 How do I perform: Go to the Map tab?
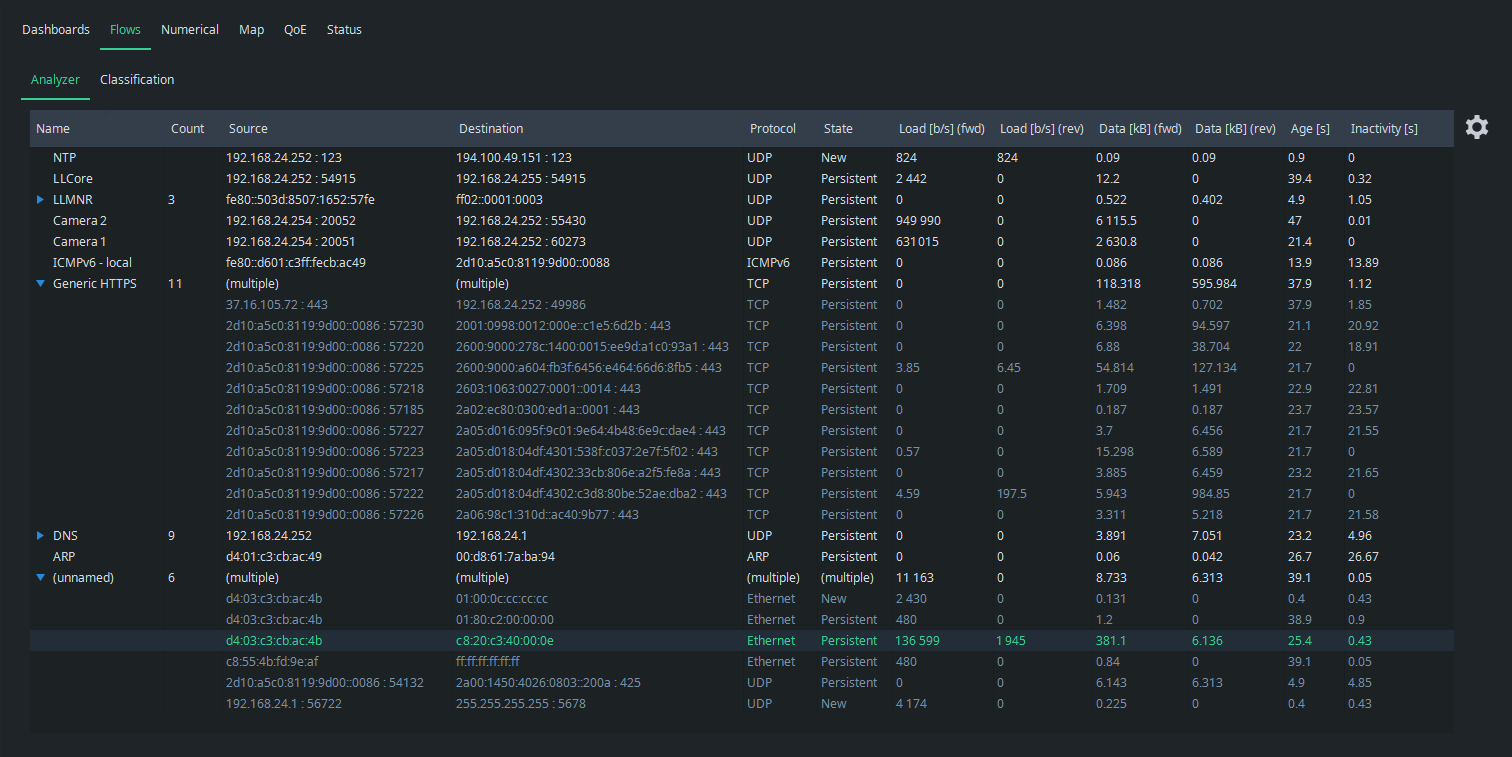tap(252, 30)
